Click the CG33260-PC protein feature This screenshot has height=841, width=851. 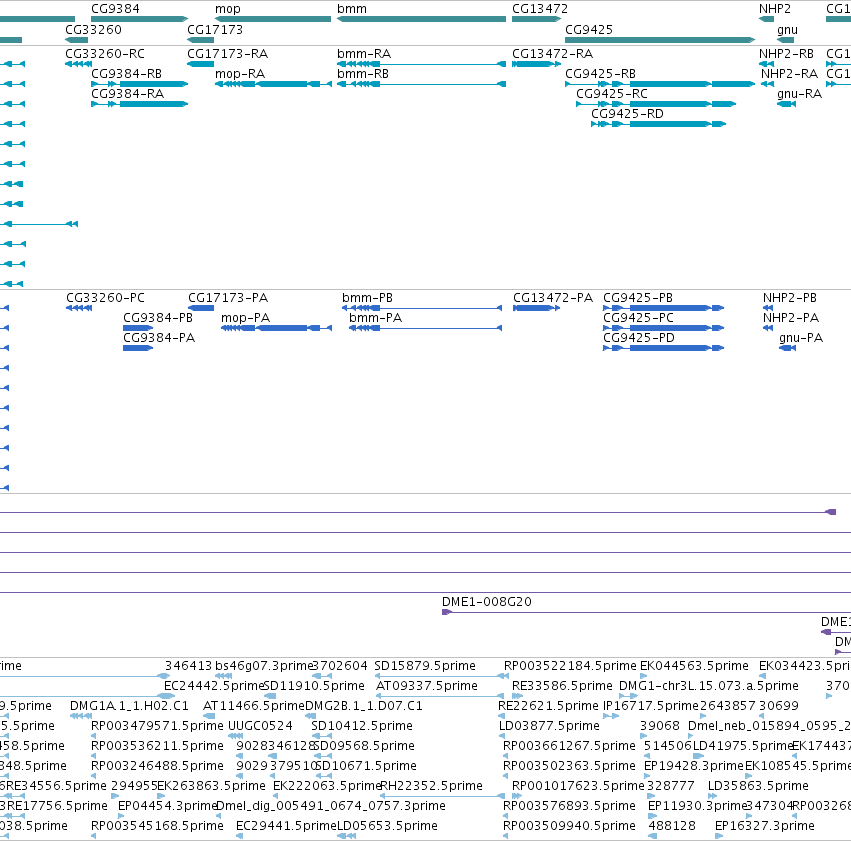tap(79, 308)
